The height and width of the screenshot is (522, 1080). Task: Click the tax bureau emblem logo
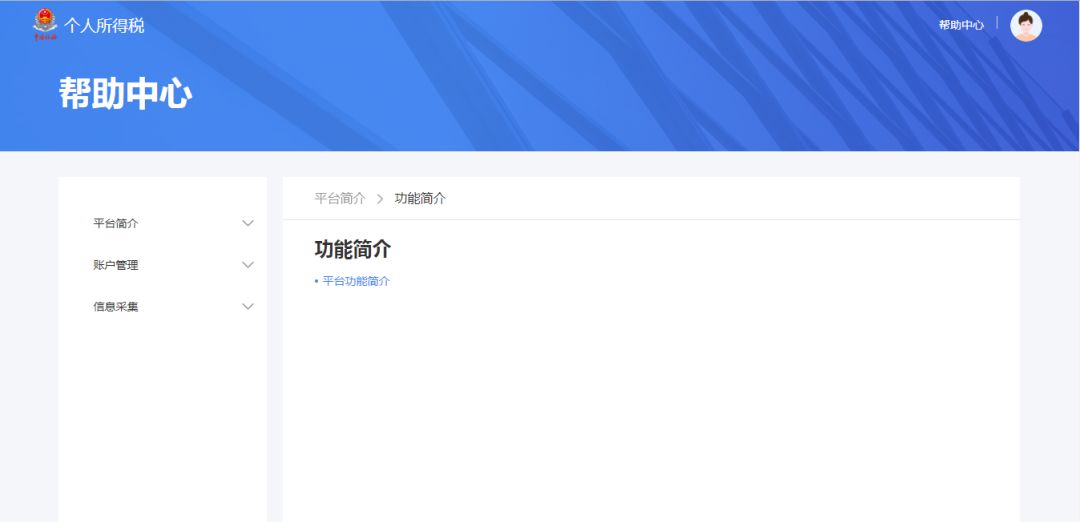point(46,24)
